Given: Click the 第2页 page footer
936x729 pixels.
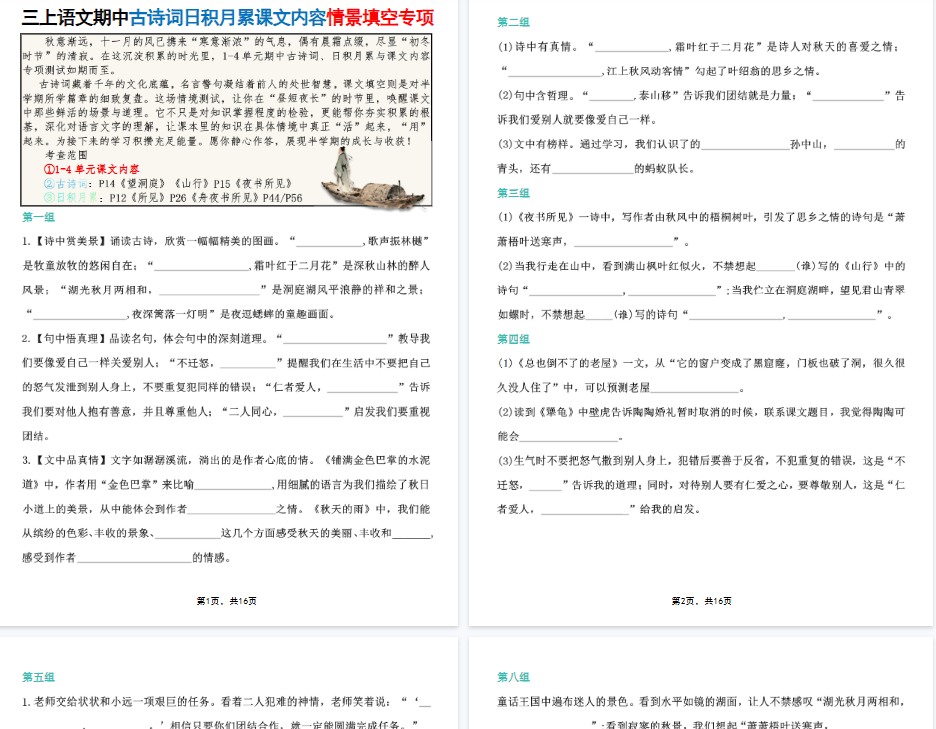Looking at the screenshot, I should [x=701, y=601].
